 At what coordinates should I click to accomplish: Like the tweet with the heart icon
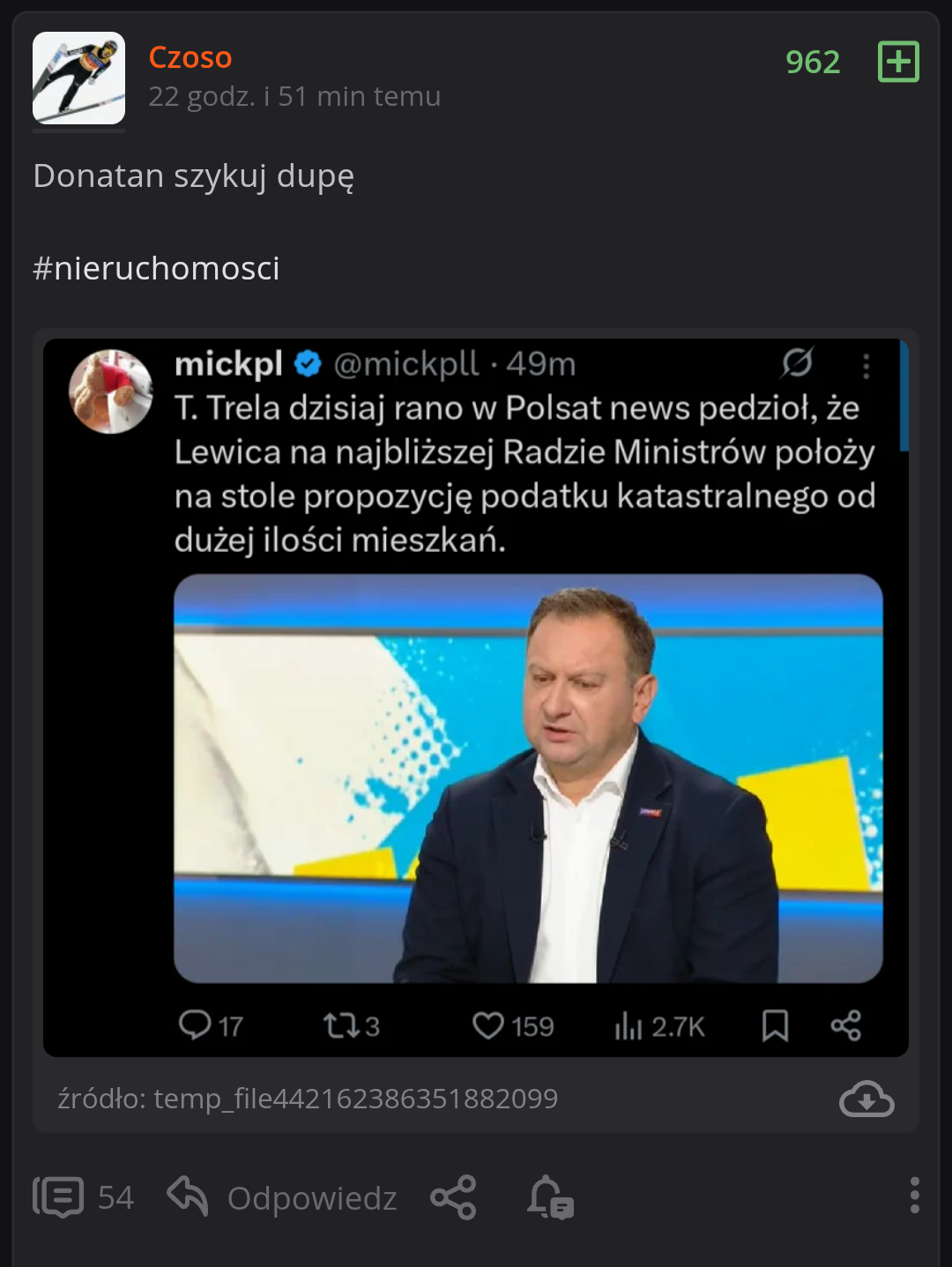488,1025
